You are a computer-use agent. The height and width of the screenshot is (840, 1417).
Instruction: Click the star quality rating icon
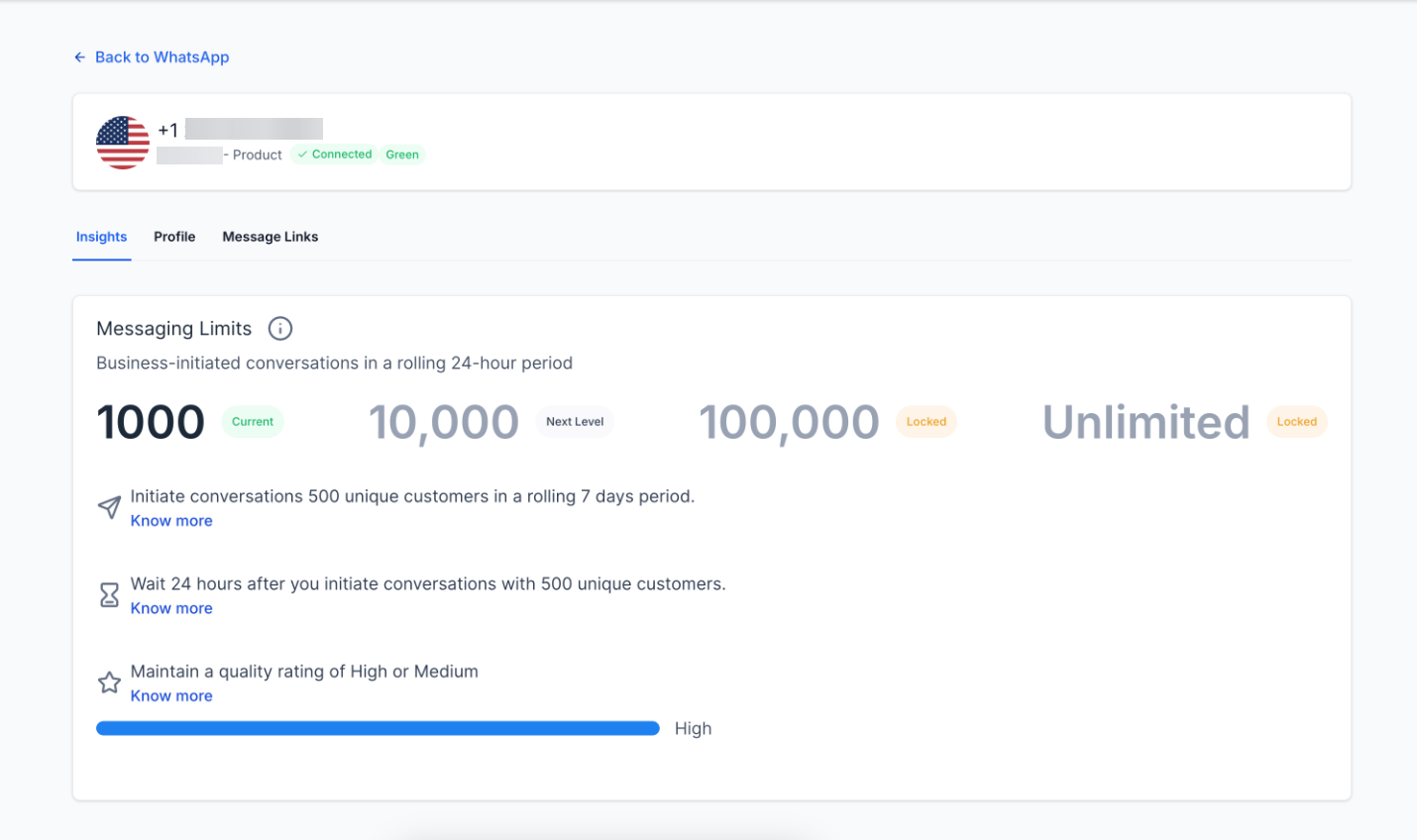(109, 682)
